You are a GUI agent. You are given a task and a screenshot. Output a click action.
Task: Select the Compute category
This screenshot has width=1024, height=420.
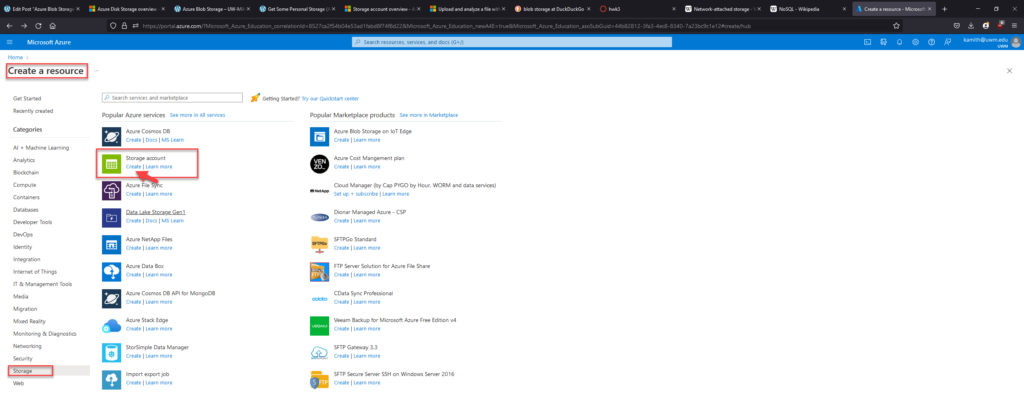(x=24, y=185)
